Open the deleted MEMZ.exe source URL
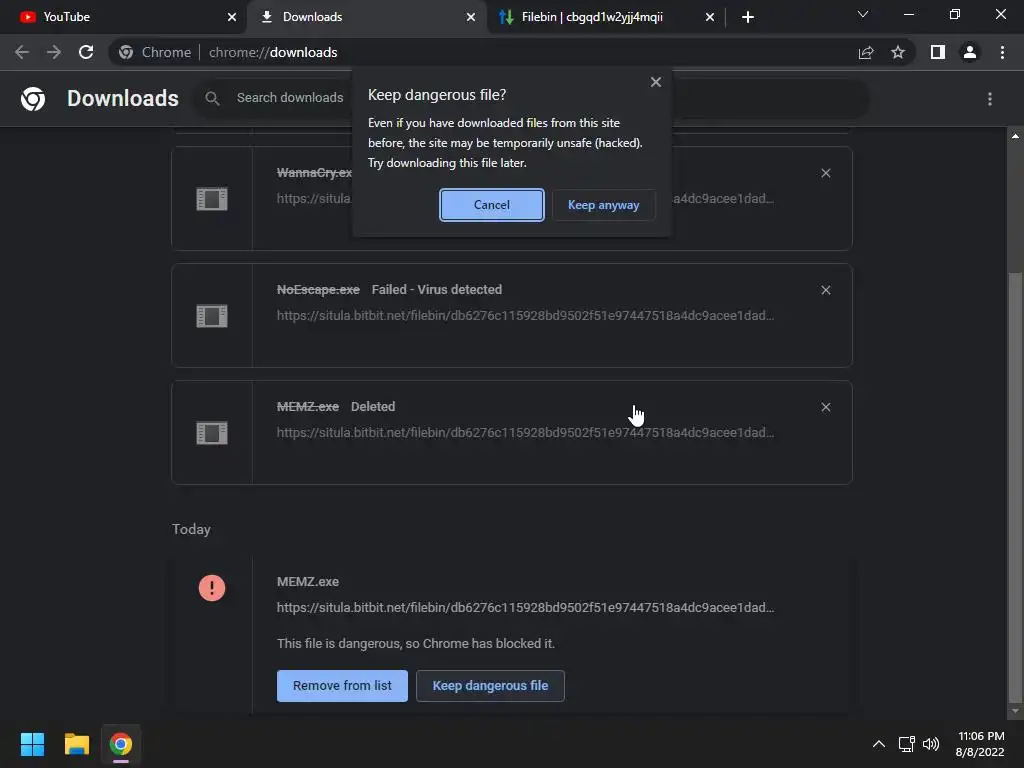The image size is (1024, 768). [x=525, y=432]
